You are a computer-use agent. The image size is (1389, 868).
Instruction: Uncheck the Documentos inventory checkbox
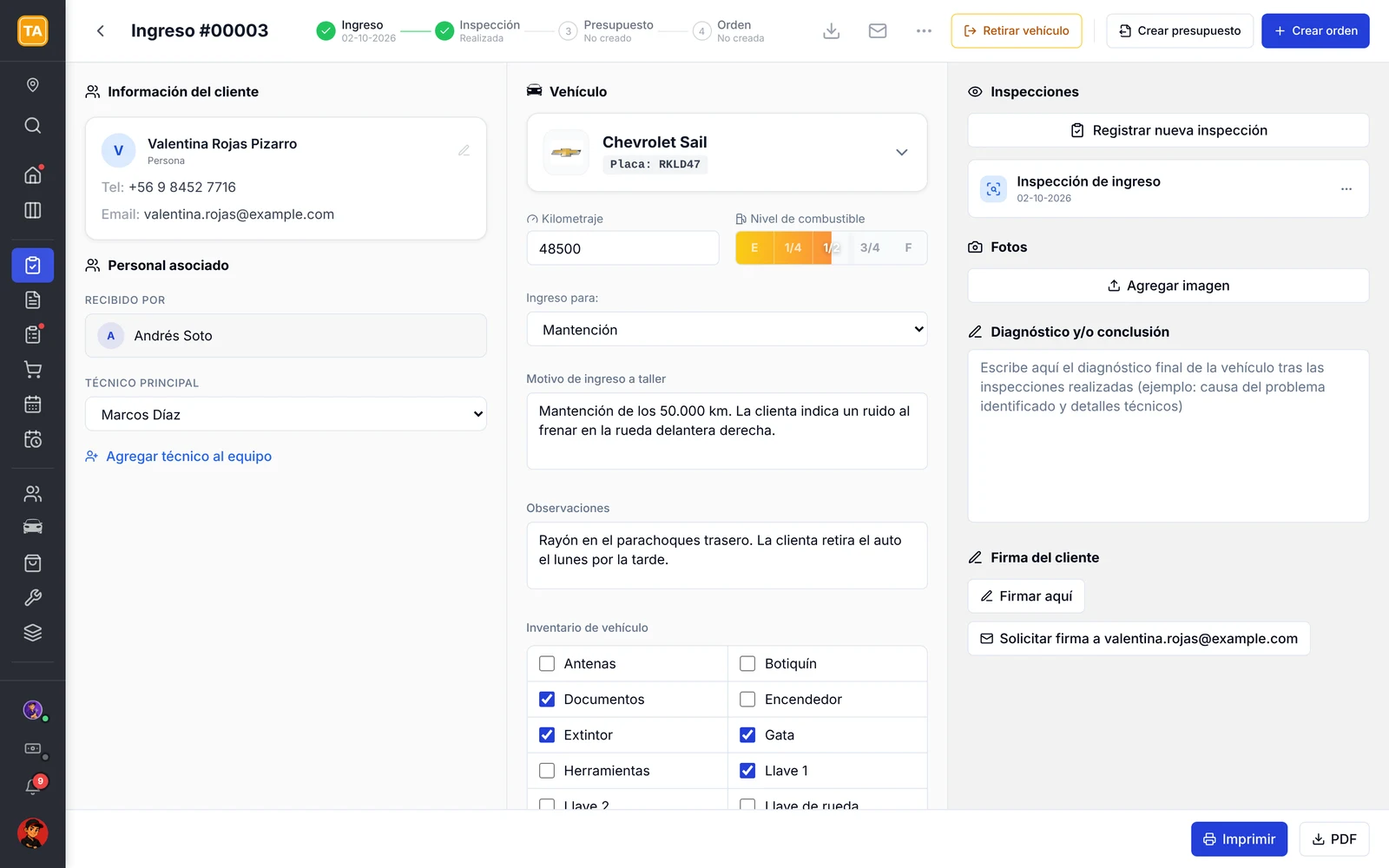pos(547,700)
